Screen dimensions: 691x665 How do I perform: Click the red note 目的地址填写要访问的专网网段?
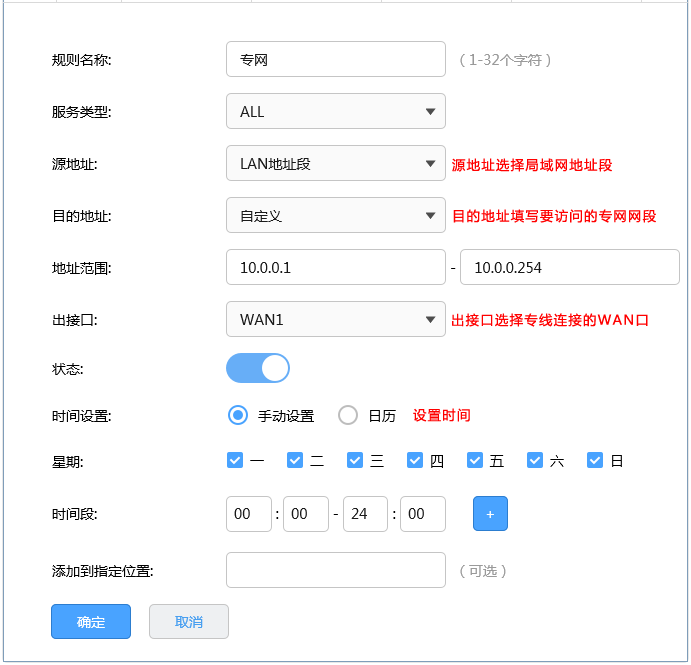tap(554, 216)
